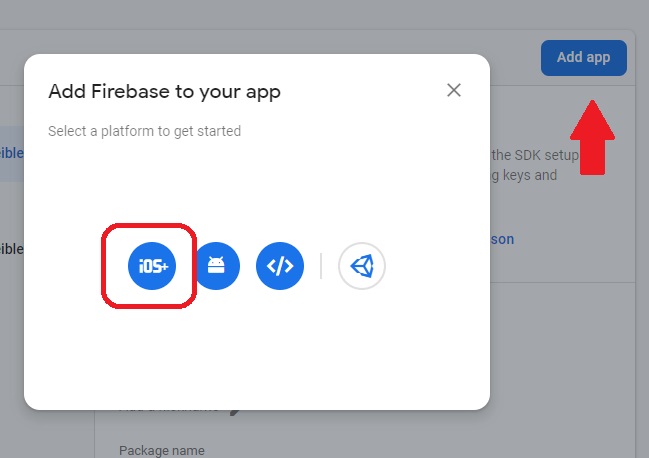This screenshot has width=649, height=458.
Task: Open the partially visible 'son' file link
Action: pos(502,239)
